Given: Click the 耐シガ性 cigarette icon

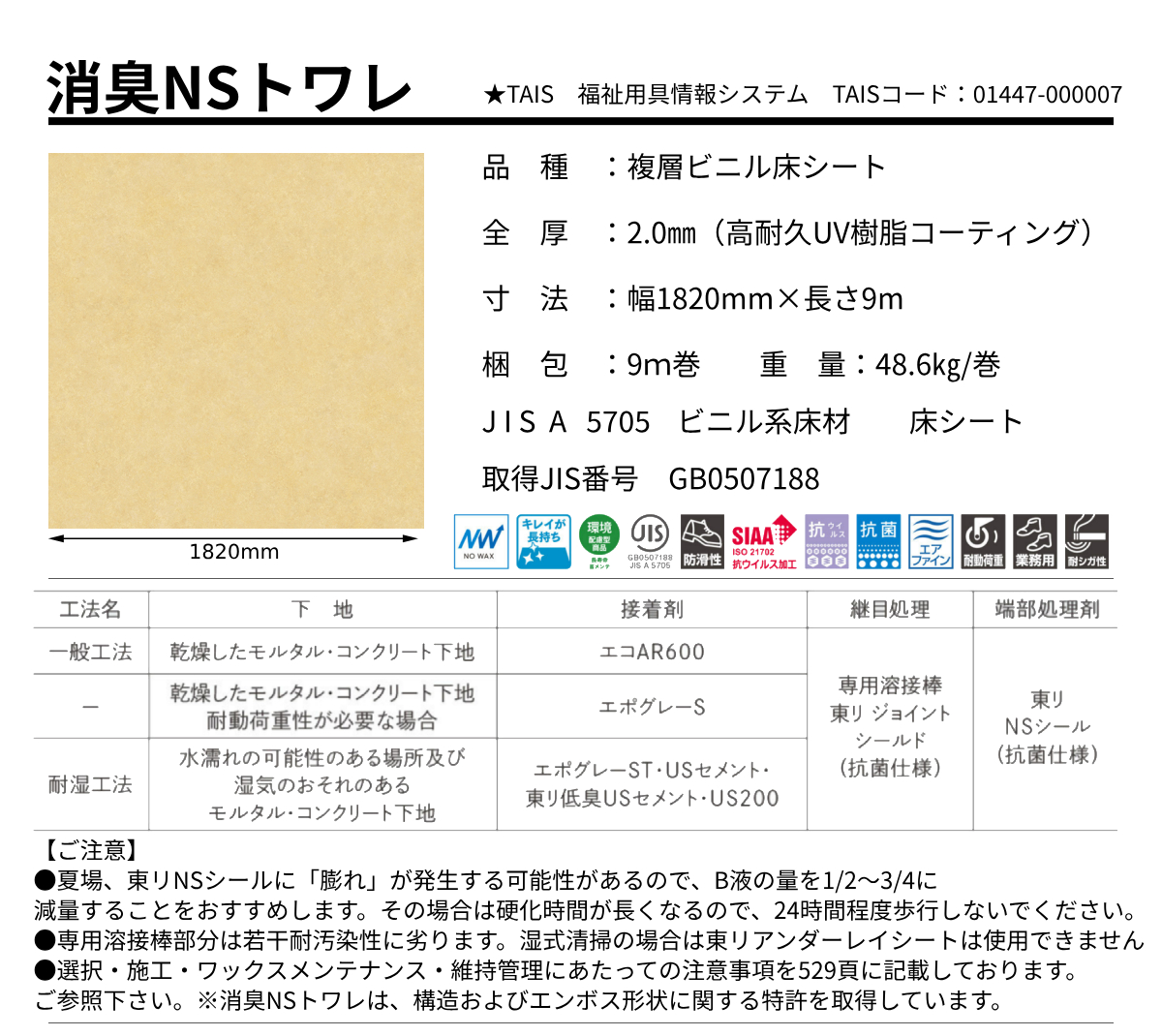Looking at the screenshot, I should pos(1086,541).
